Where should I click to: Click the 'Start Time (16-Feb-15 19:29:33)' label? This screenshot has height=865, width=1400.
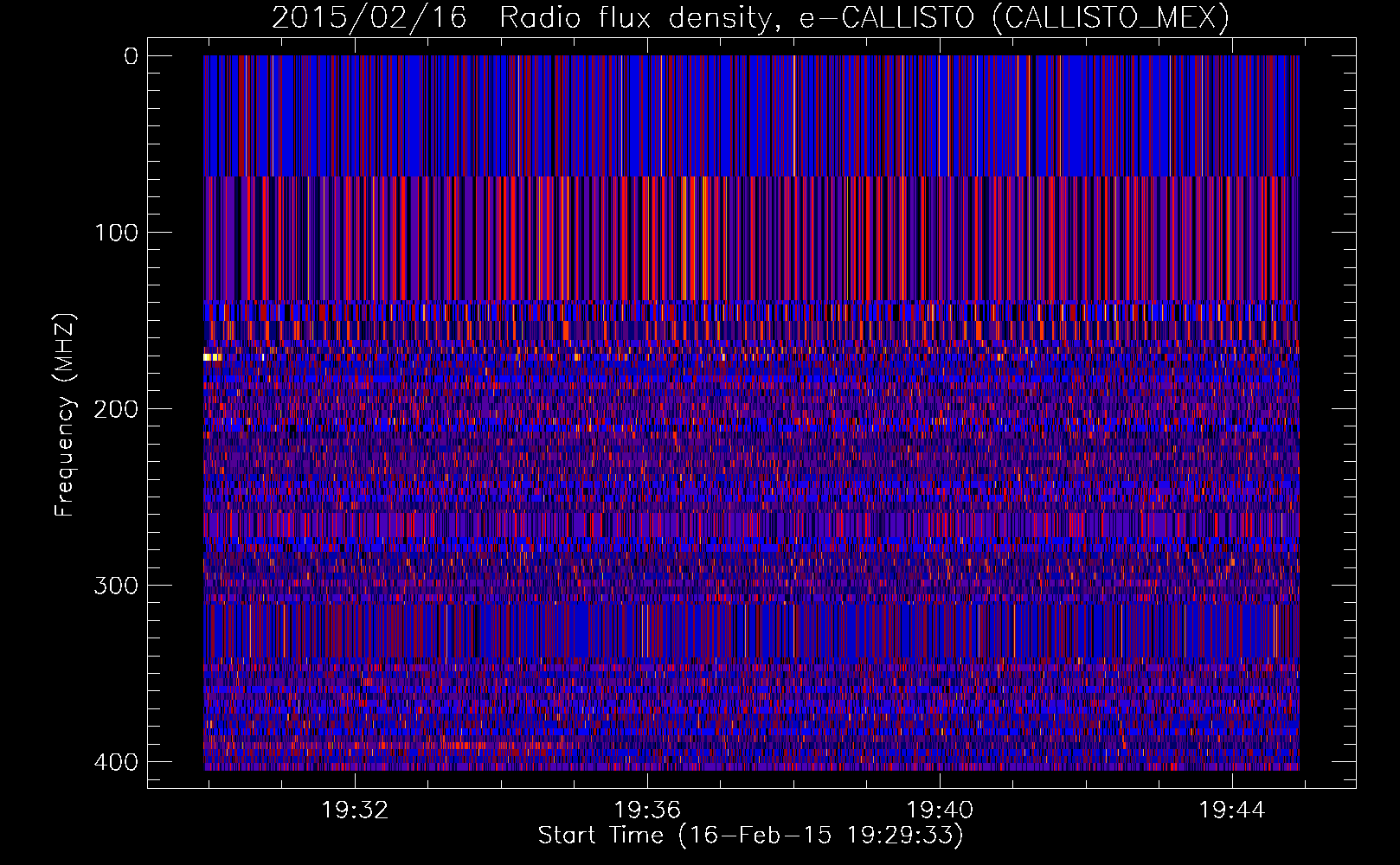coord(750,836)
